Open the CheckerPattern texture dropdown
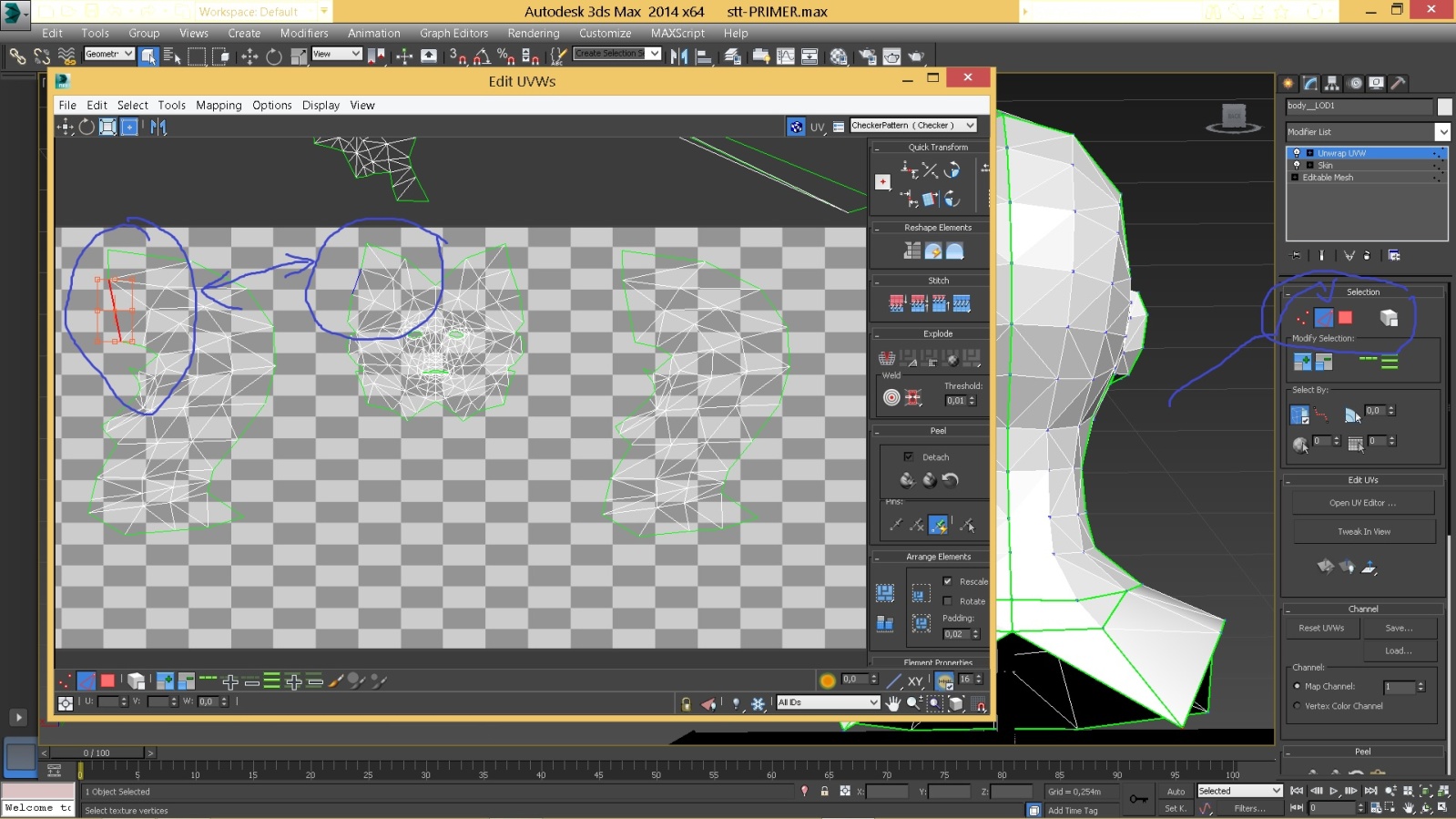The image size is (1456, 819). (970, 126)
